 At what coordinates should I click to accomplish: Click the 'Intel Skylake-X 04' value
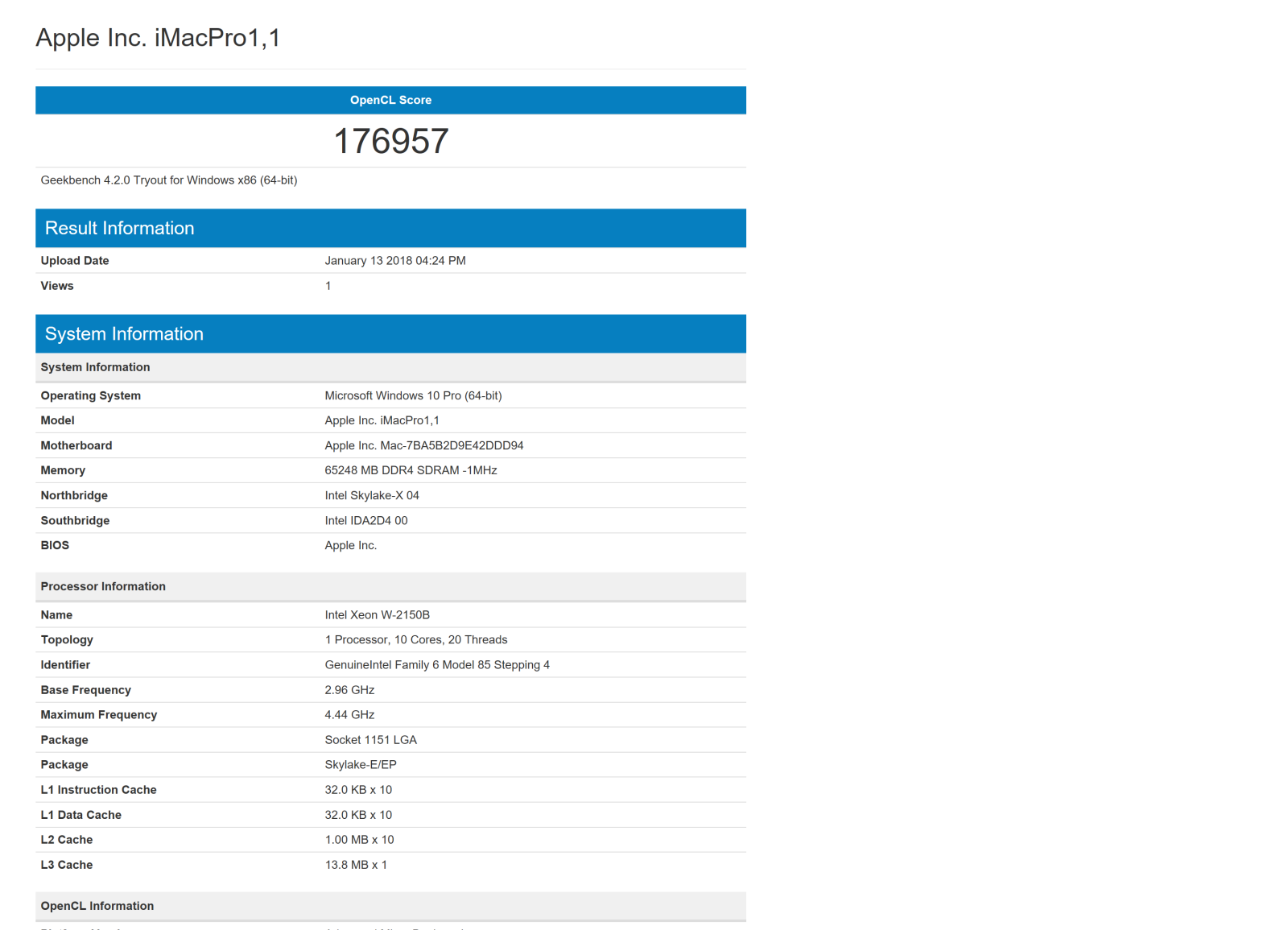click(372, 495)
